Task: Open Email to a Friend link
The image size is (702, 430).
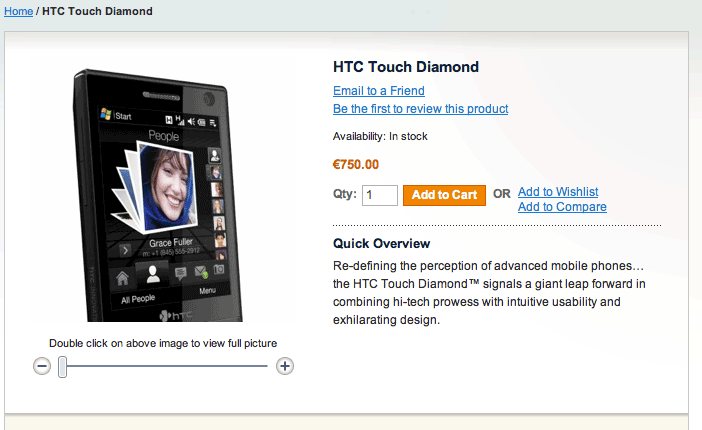Action: pyautogui.click(x=379, y=90)
